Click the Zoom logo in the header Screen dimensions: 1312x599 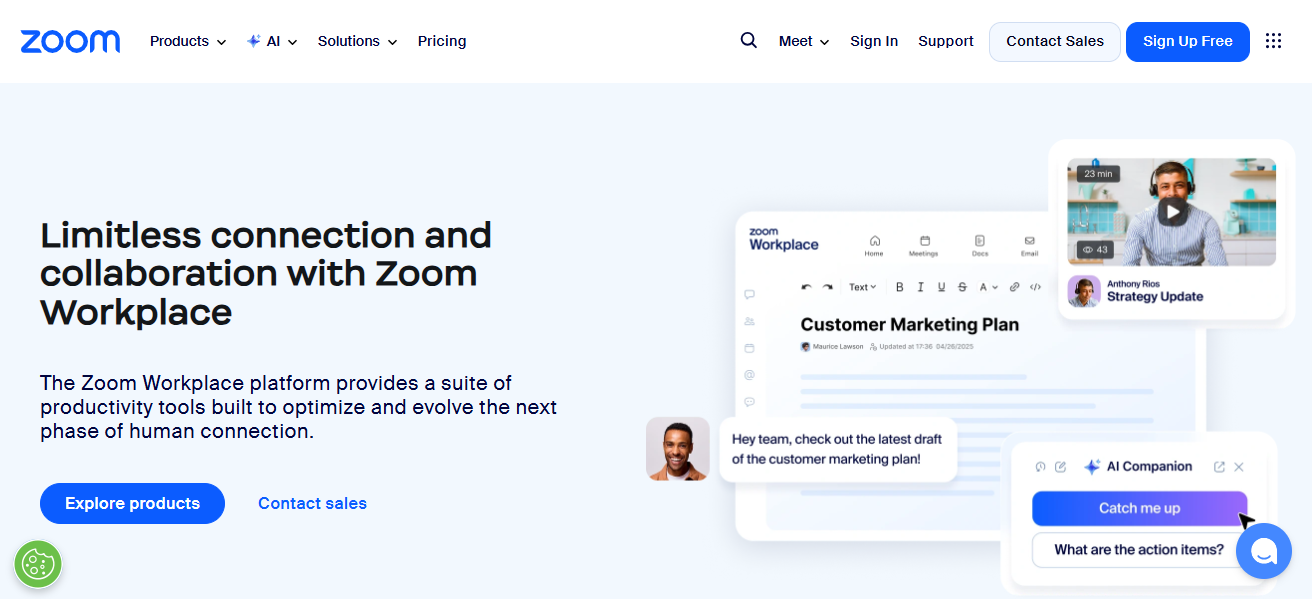click(70, 41)
